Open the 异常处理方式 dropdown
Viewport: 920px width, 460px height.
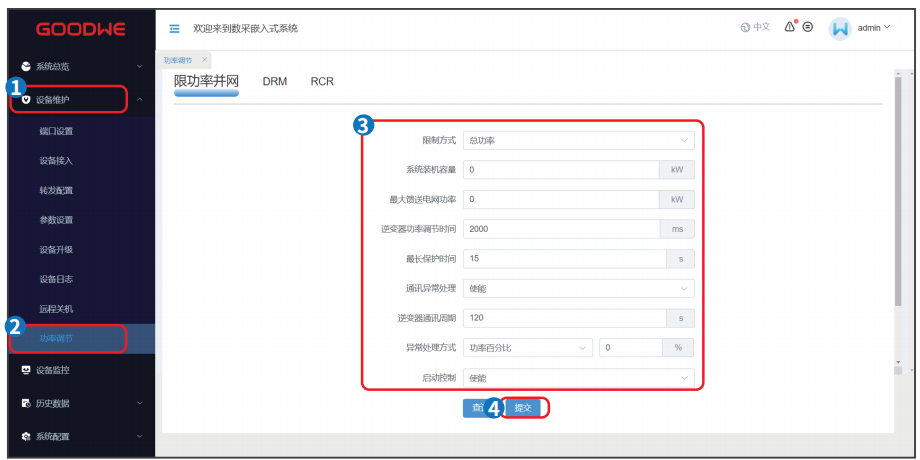[528, 348]
